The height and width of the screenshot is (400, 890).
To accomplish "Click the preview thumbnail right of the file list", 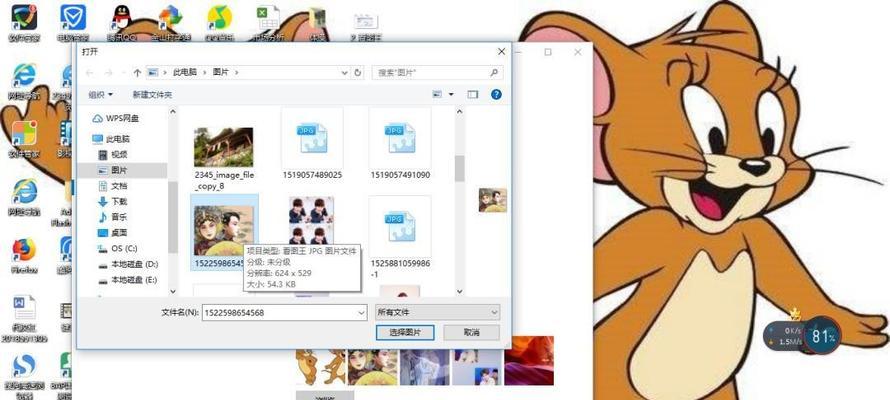I will (492, 200).
